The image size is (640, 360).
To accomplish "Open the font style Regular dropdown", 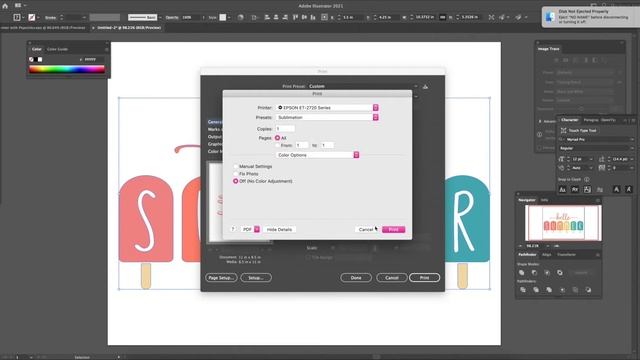I will 596,148.
